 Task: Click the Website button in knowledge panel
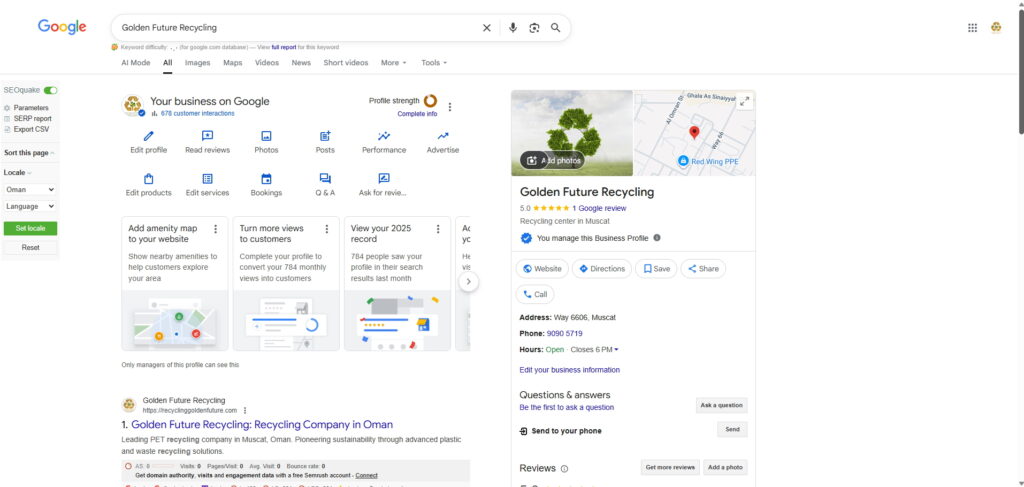(542, 269)
